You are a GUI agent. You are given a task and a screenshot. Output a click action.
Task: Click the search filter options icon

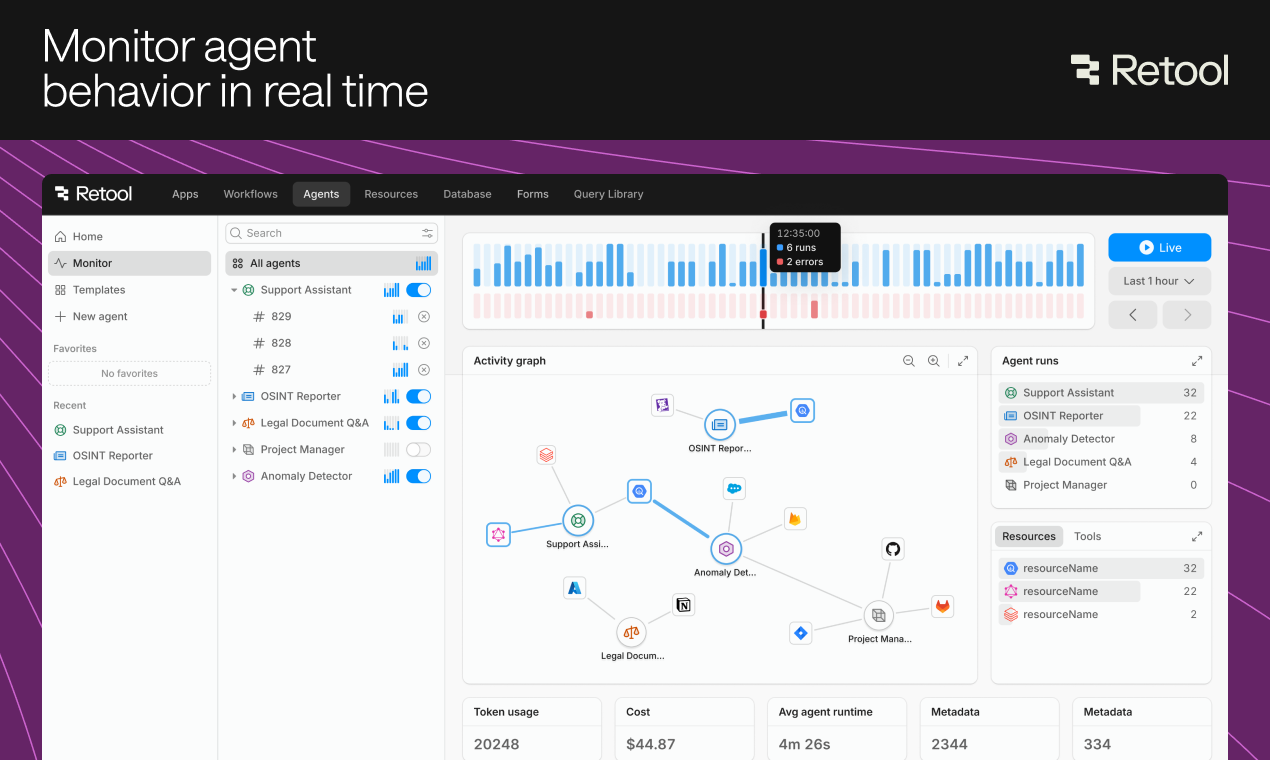click(428, 233)
